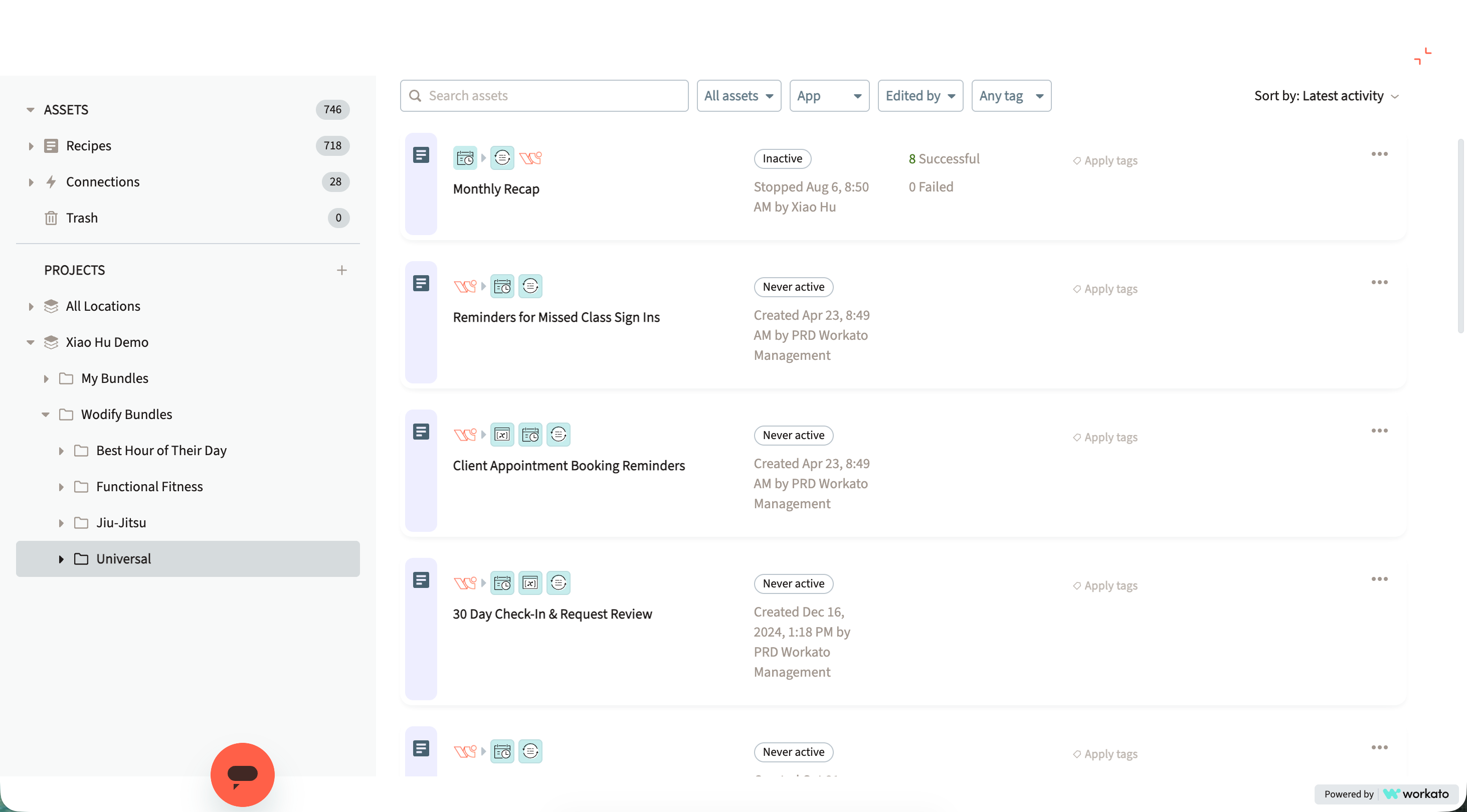Image resolution: width=1467 pixels, height=812 pixels.
Task: Click the exit fullscreen icon at top right
Action: 1422,56
